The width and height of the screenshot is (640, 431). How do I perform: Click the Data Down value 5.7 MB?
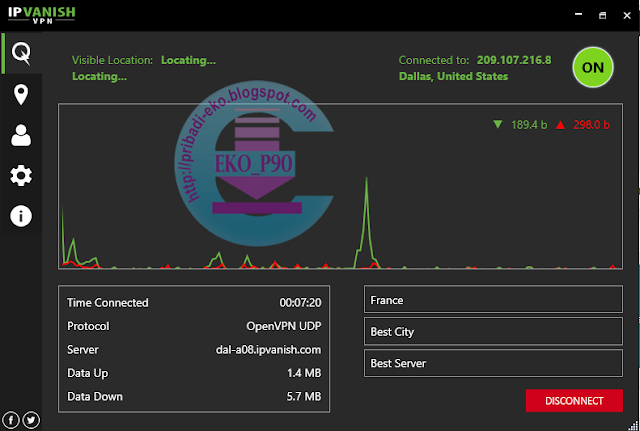pos(304,396)
